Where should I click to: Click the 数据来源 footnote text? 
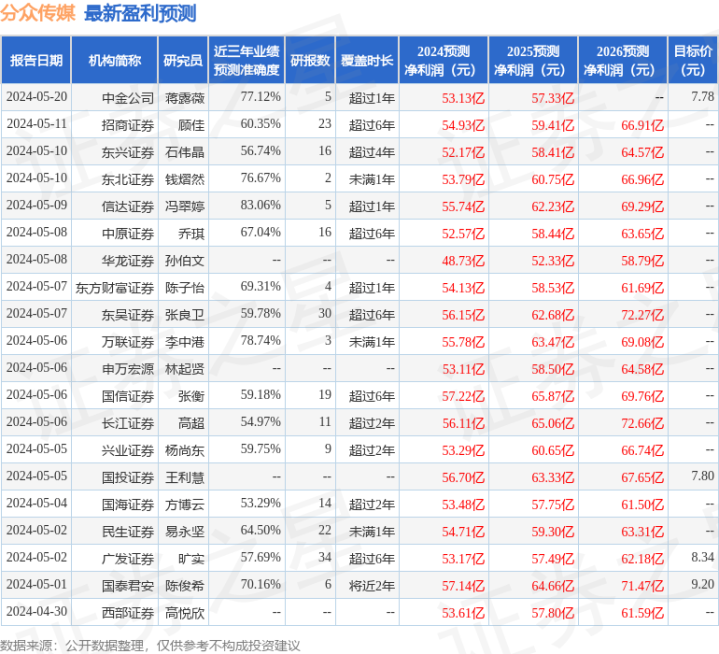click(150, 646)
